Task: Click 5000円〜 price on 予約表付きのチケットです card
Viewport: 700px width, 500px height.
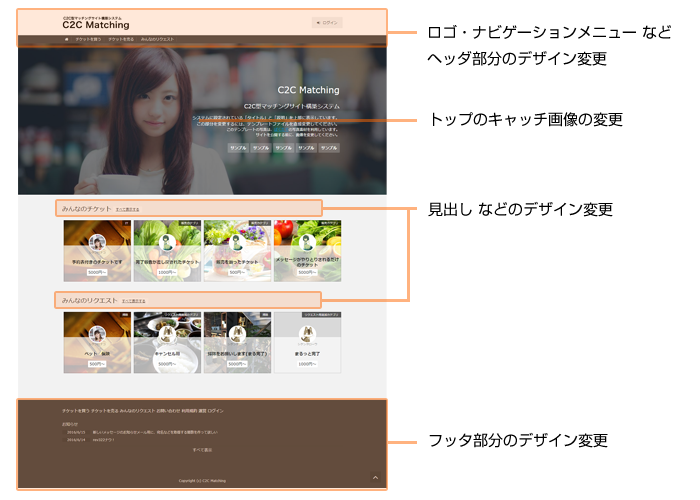Action: (x=97, y=272)
